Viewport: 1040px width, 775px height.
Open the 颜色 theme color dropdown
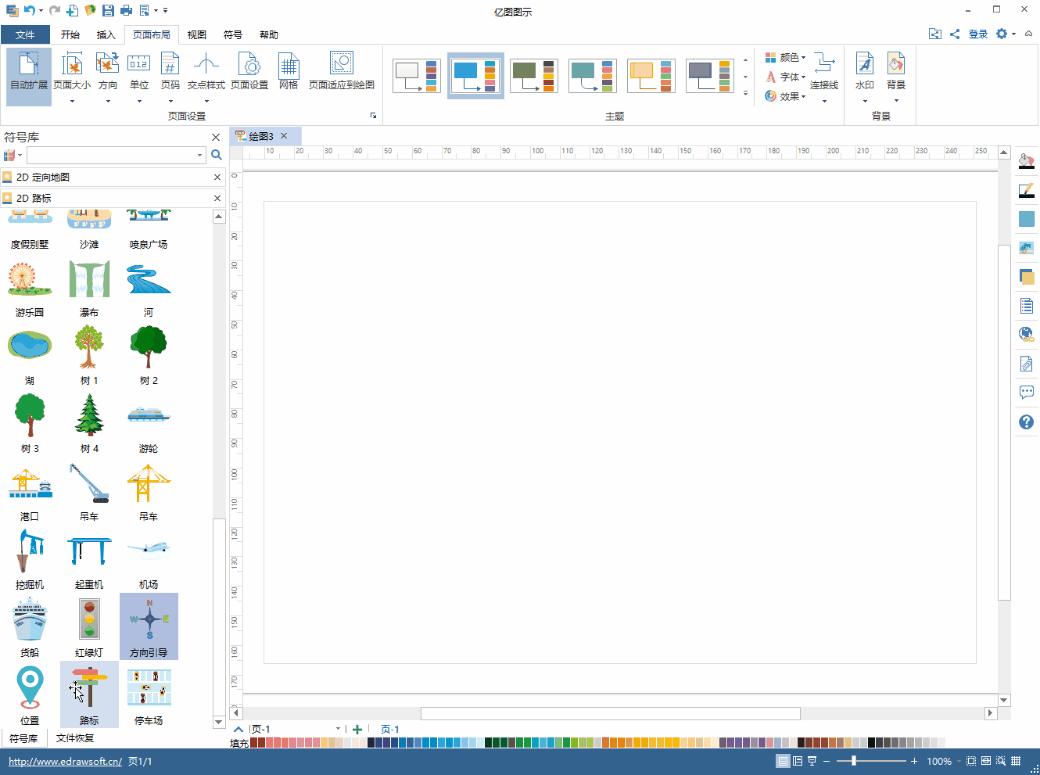click(x=785, y=58)
